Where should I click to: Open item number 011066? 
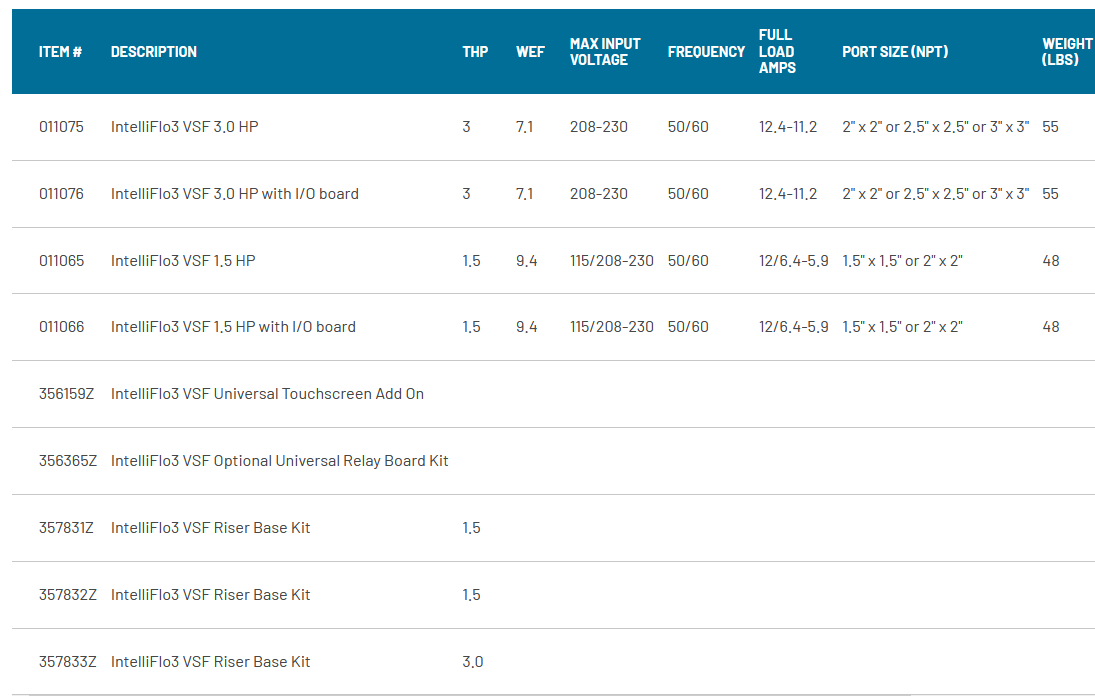coord(61,327)
